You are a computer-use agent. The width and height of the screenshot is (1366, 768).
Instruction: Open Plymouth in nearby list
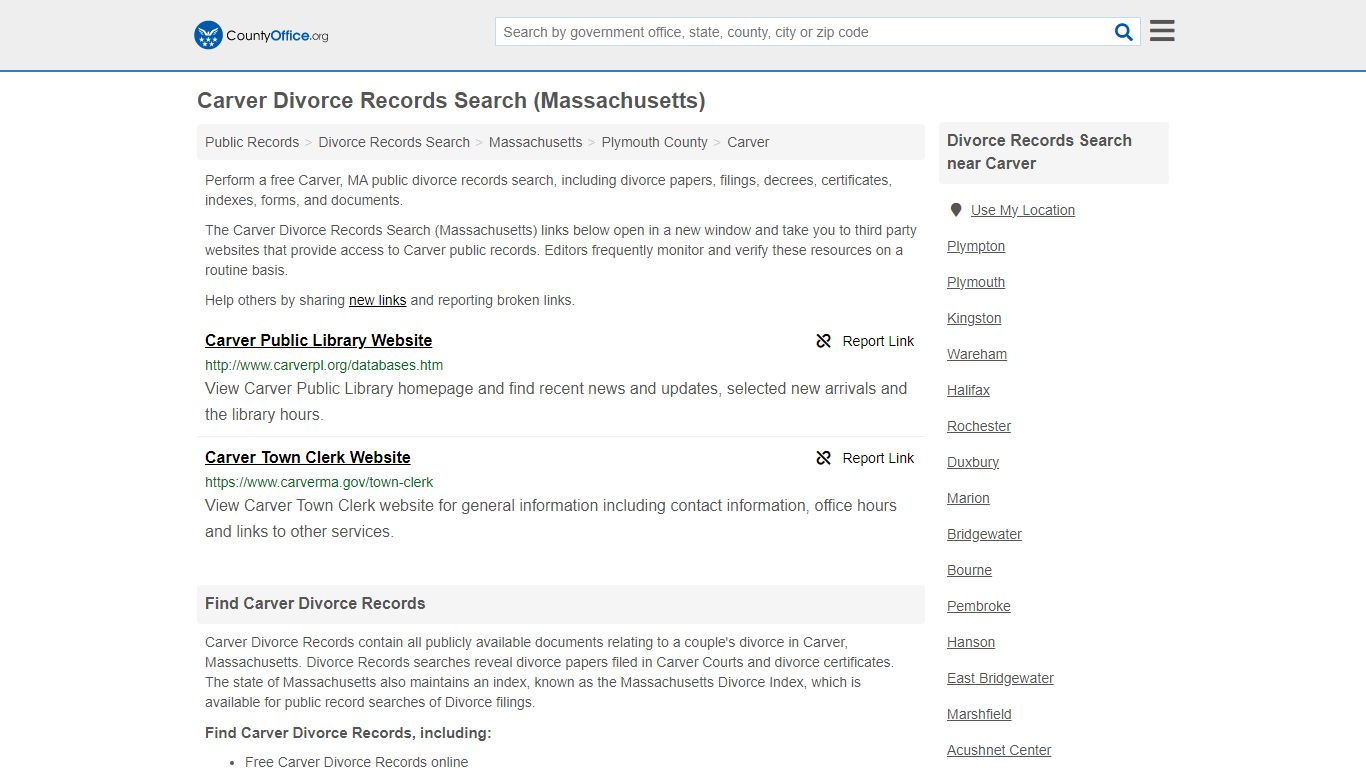976,282
